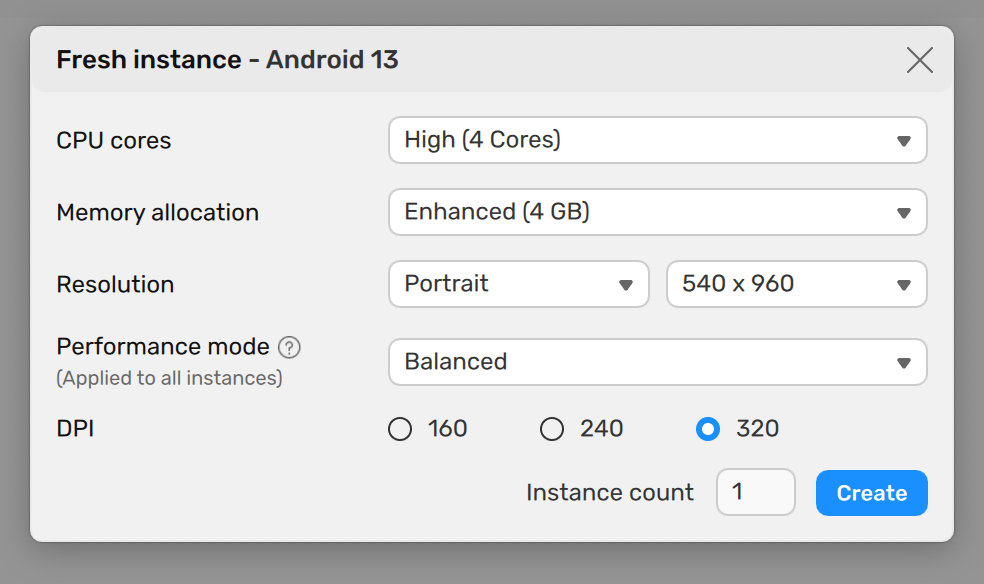This screenshot has height=584, width=984.
Task: Click the 'DPI' label
Action: pos(75,428)
